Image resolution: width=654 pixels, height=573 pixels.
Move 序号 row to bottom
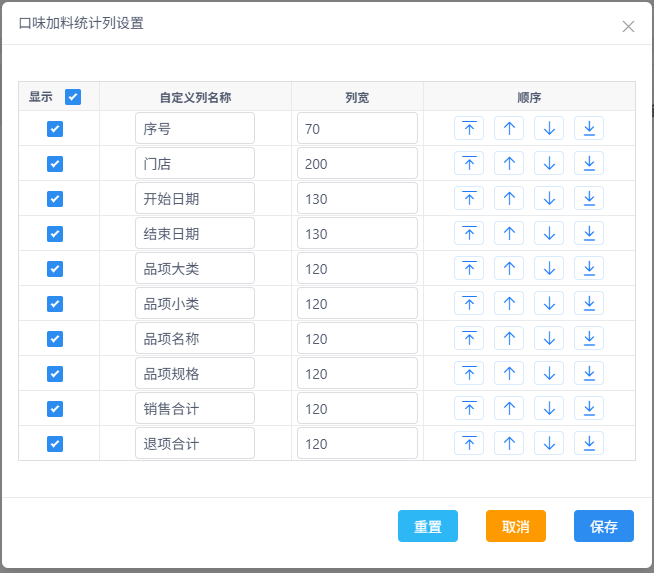(x=589, y=128)
